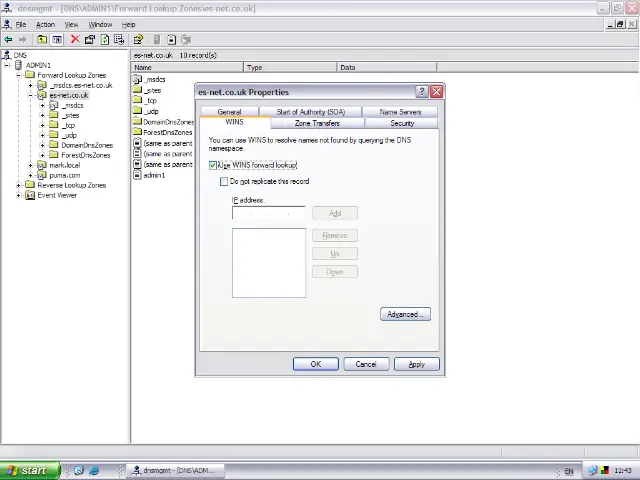
Task: Click the dnsmgmt taskbar button
Action: pos(175,471)
